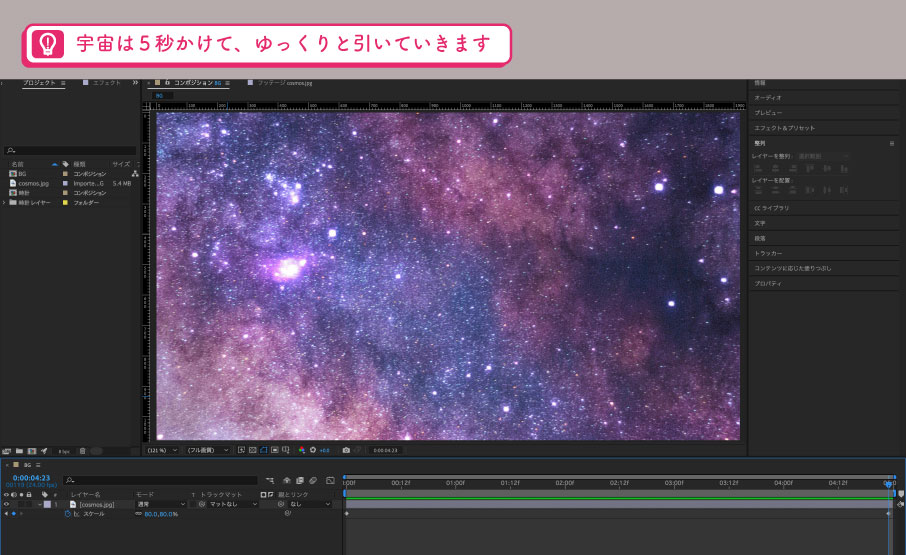906x555 pixels.
Task: Open the Graph Editor icon in timeline
Action: click(x=330, y=480)
